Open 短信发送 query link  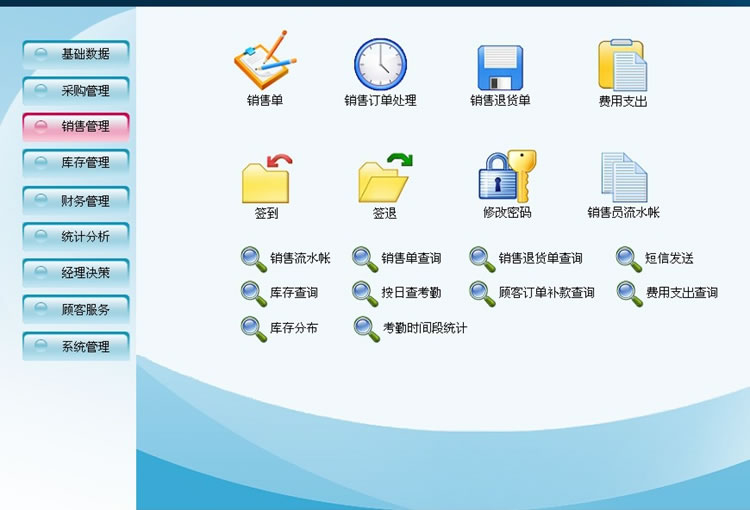668,259
